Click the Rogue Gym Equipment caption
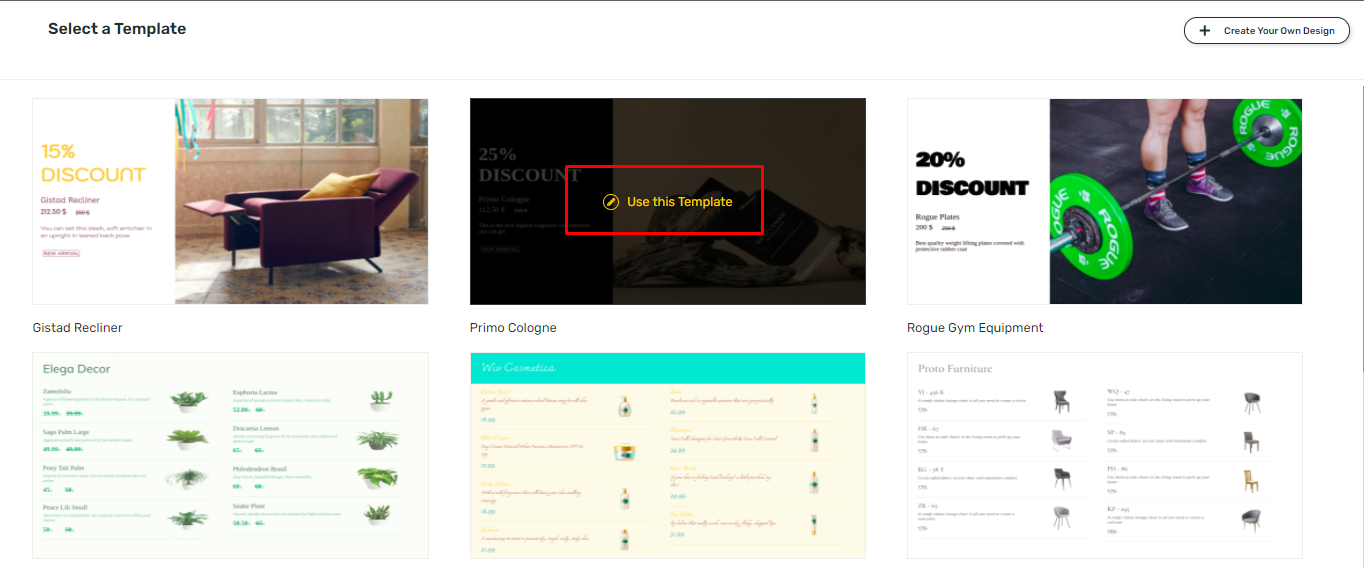The image size is (1364, 568). coord(974,328)
